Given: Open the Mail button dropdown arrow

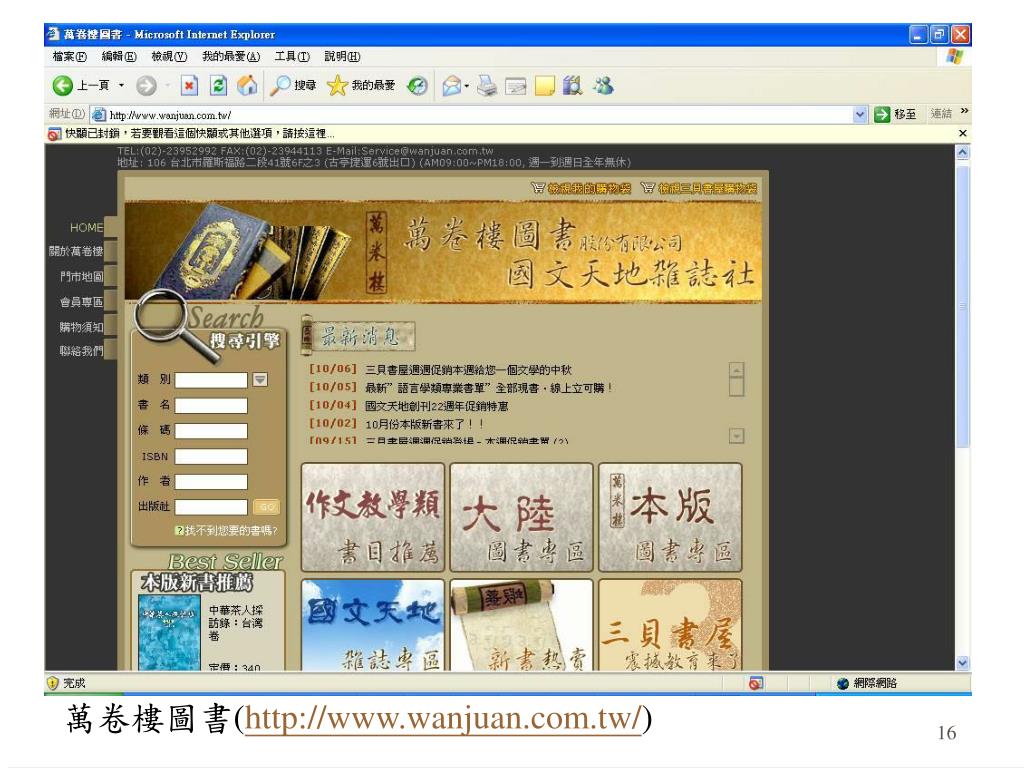Looking at the screenshot, I should [x=466, y=86].
